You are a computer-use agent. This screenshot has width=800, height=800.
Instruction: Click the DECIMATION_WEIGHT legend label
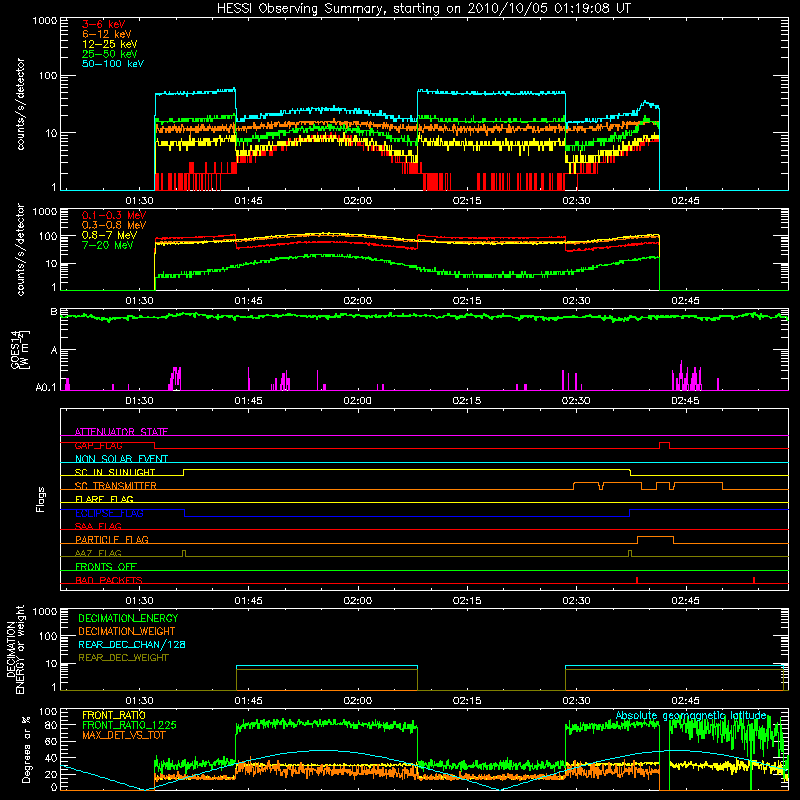[127, 632]
